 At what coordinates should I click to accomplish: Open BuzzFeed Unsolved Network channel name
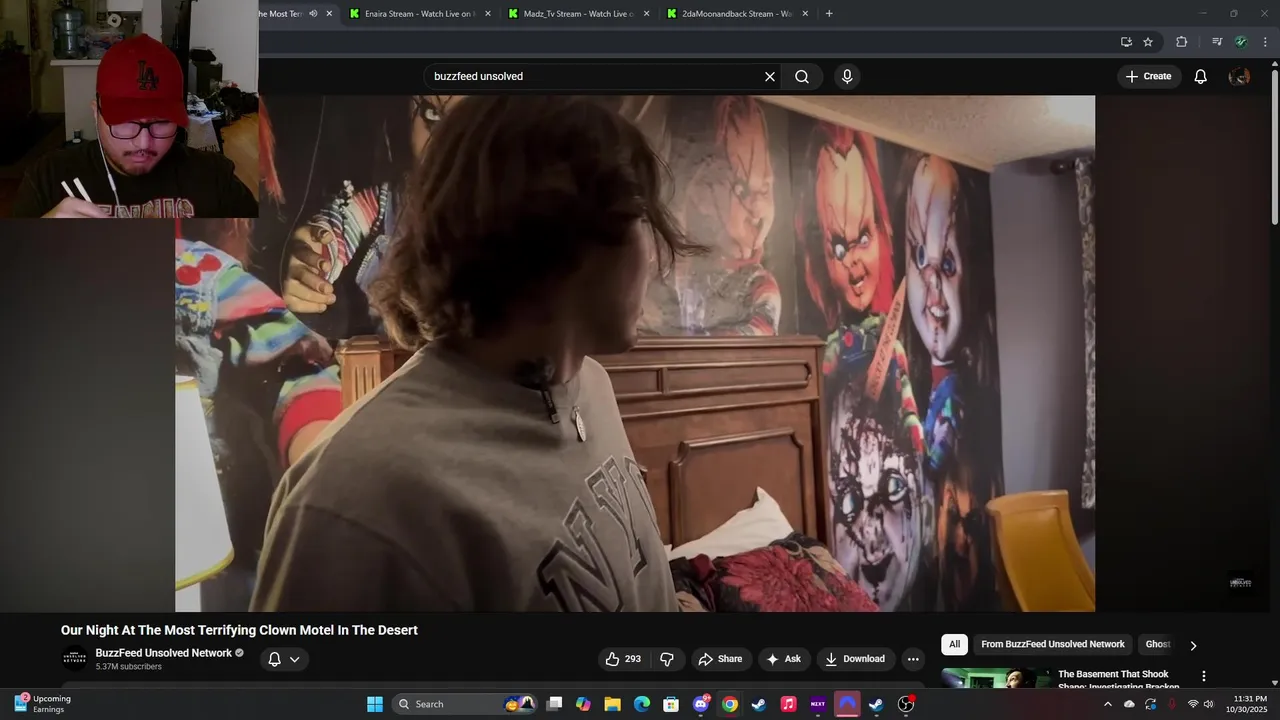tap(164, 653)
